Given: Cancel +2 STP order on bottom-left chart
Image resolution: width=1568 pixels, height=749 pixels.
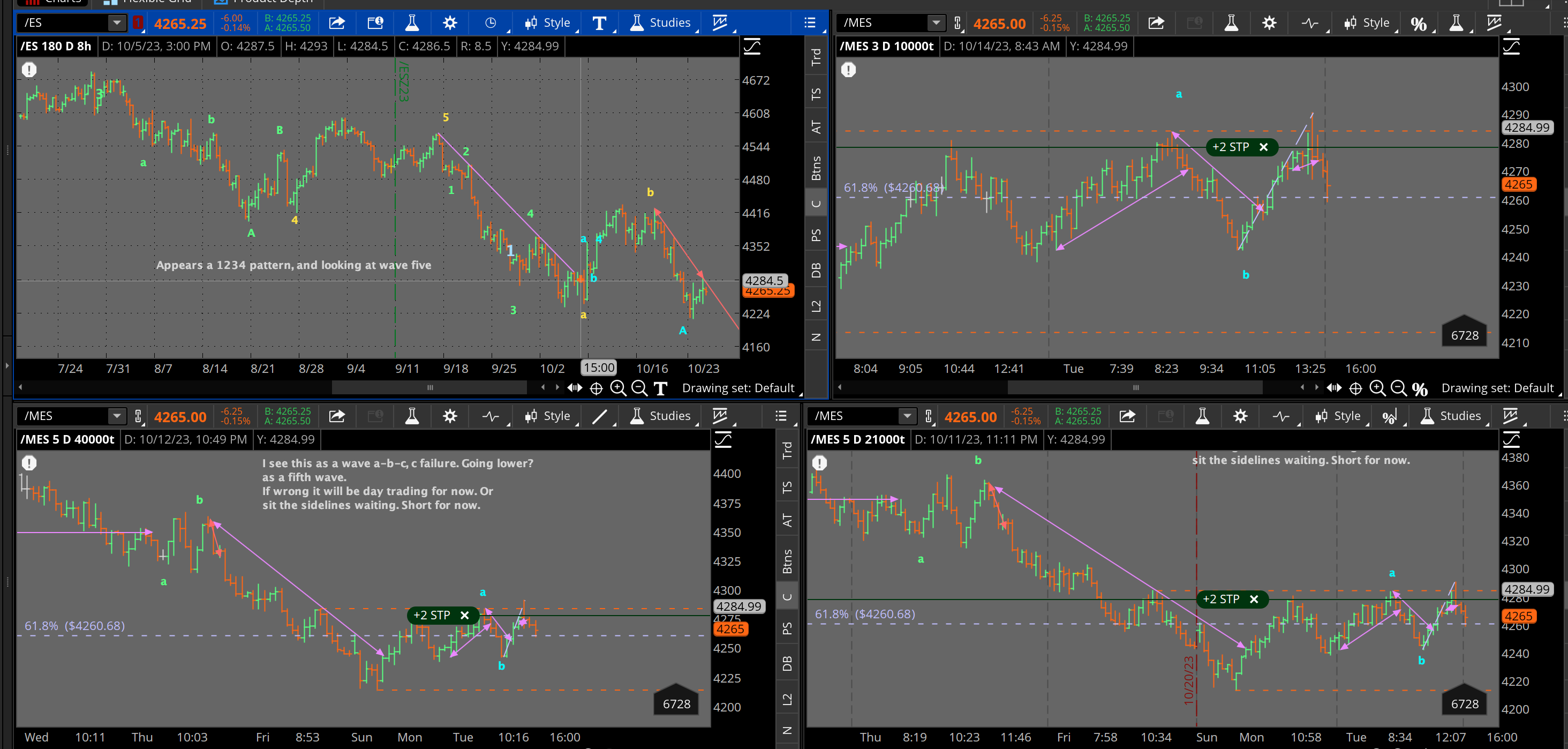Looking at the screenshot, I should click(464, 616).
